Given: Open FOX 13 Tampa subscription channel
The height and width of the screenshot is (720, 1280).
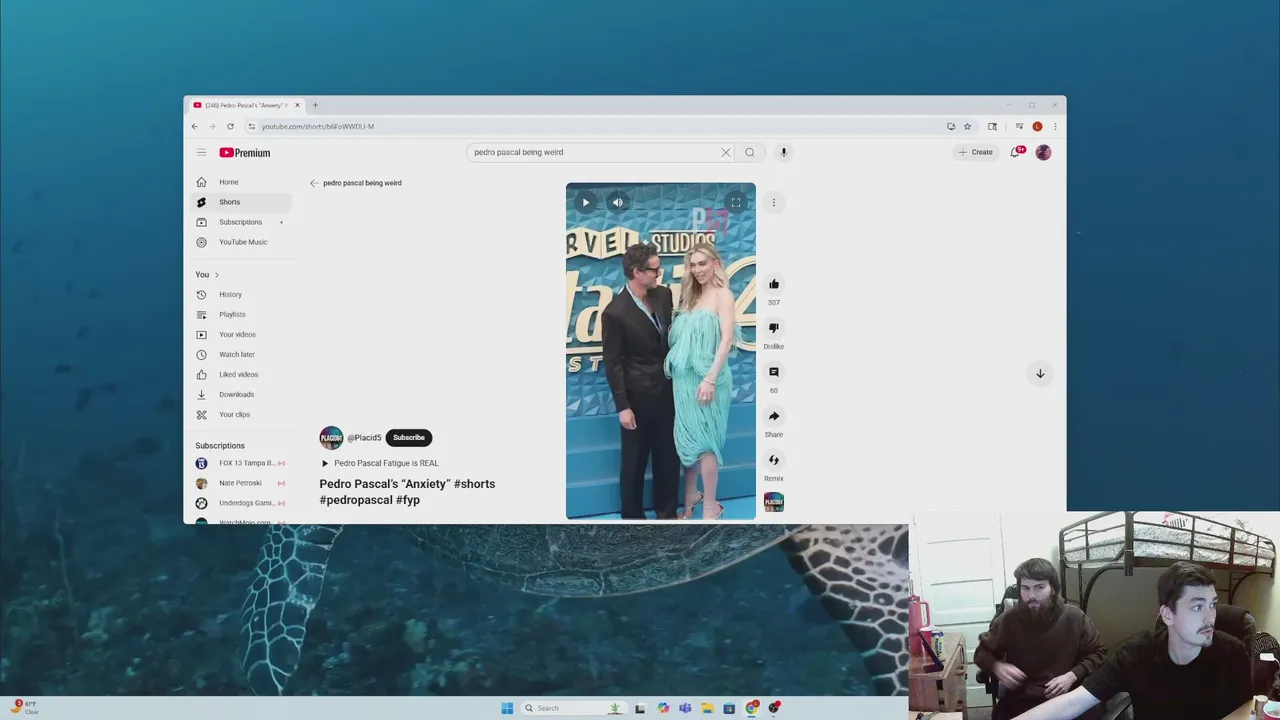Looking at the screenshot, I should (x=240, y=463).
